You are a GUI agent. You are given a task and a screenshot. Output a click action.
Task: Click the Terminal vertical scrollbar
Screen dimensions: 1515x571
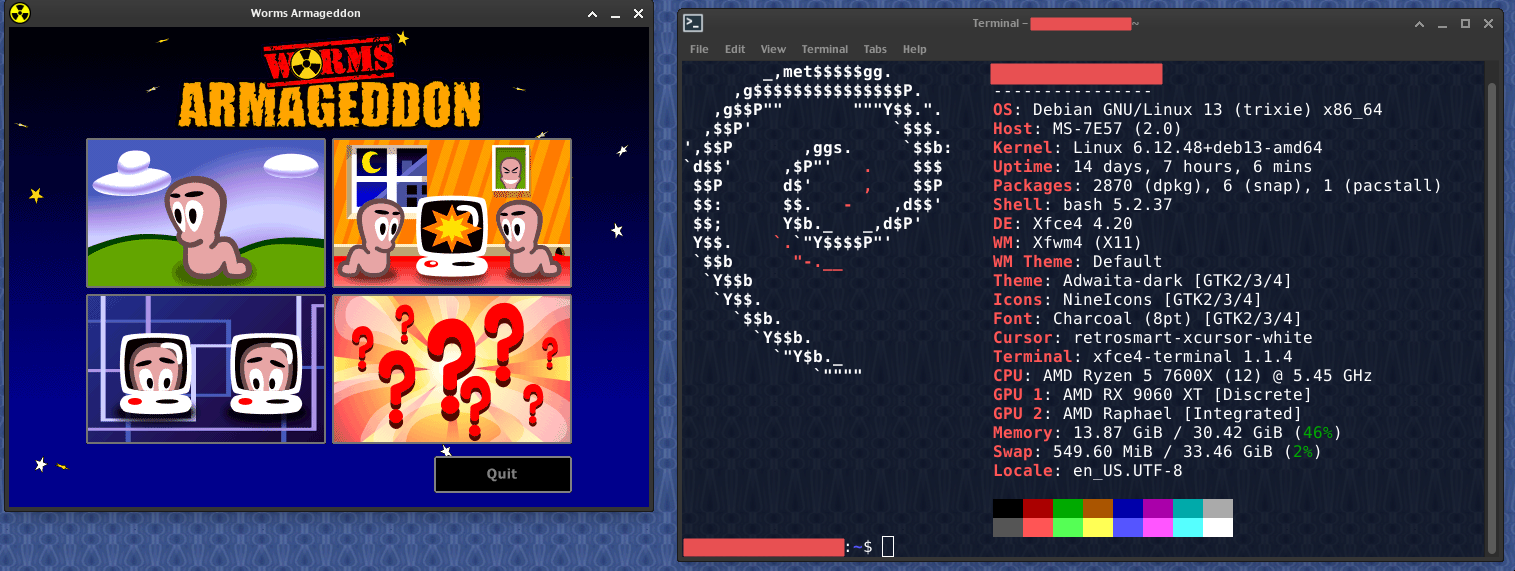tap(1491, 316)
